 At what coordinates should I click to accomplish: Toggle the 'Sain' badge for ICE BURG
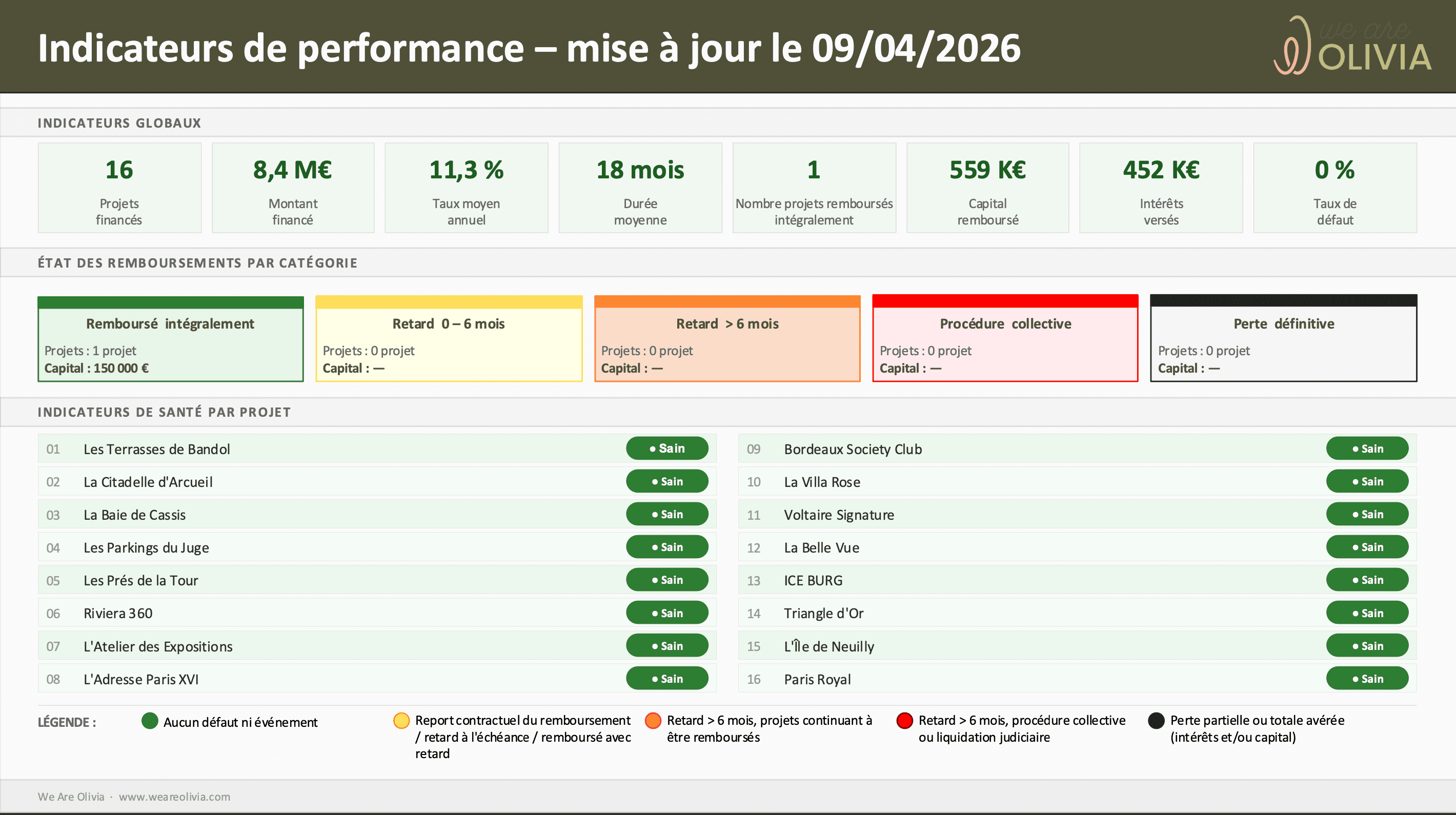[1367, 580]
